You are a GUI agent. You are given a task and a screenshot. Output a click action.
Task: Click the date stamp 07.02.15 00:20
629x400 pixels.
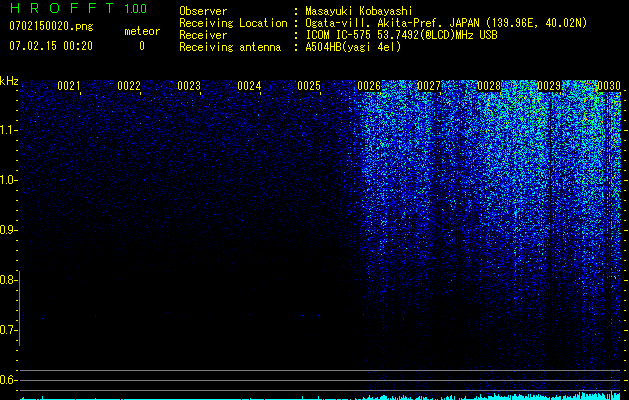point(51,46)
